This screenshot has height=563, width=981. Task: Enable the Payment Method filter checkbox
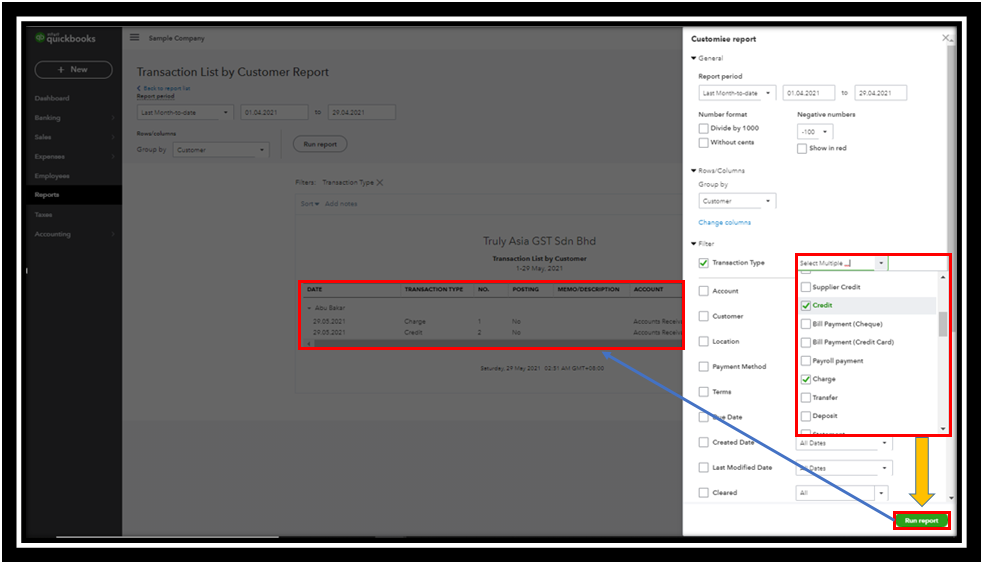pyautogui.click(x=704, y=367)
